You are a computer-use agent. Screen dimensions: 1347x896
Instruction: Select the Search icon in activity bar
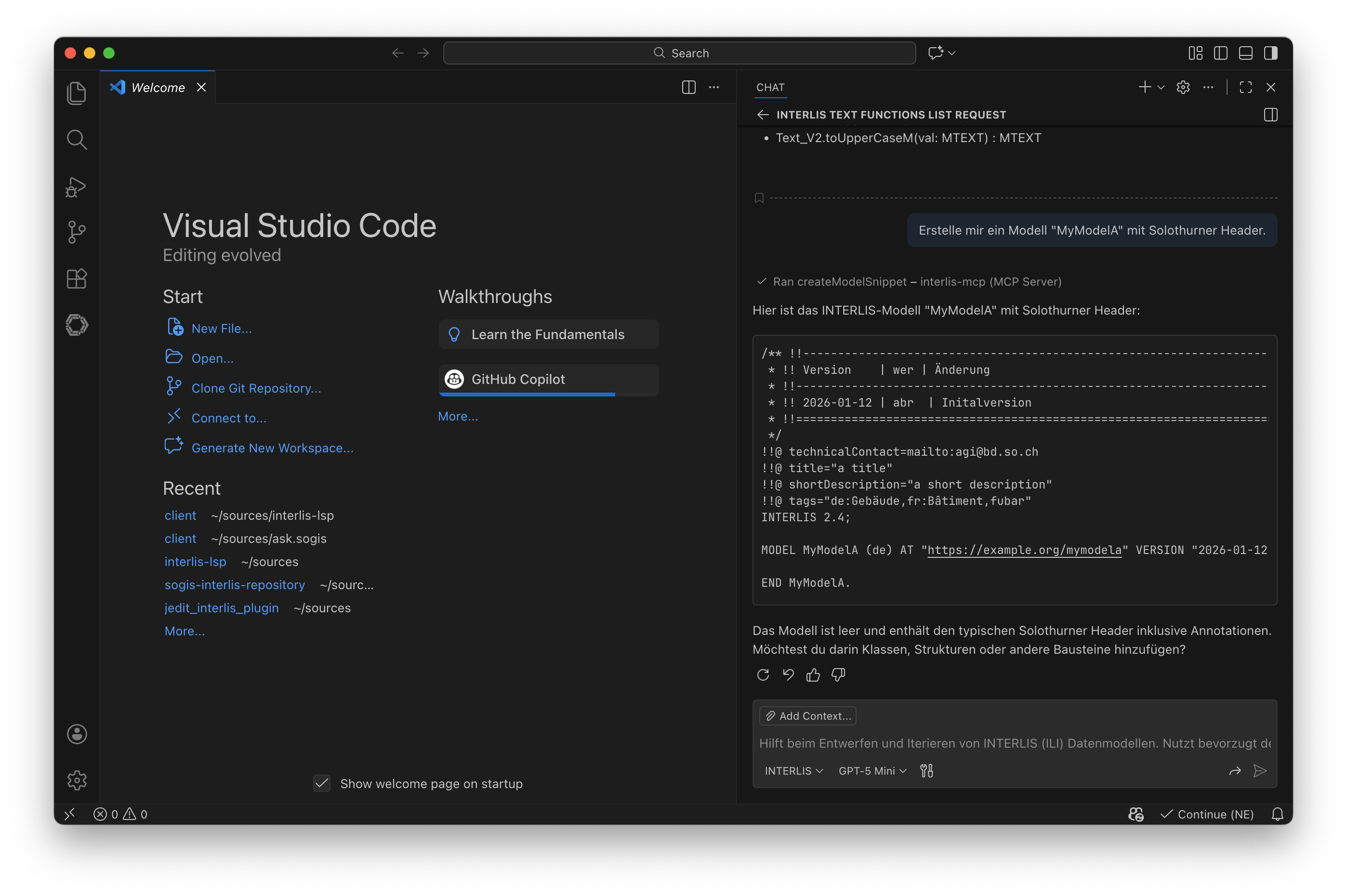(77, 139)
